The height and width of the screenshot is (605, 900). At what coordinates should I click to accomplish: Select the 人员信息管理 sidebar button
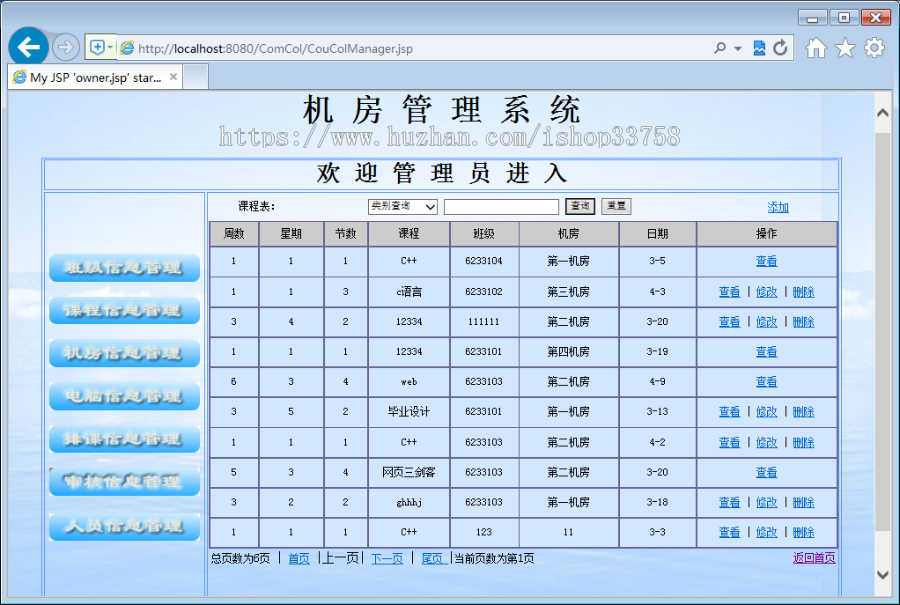coord(123,526)
